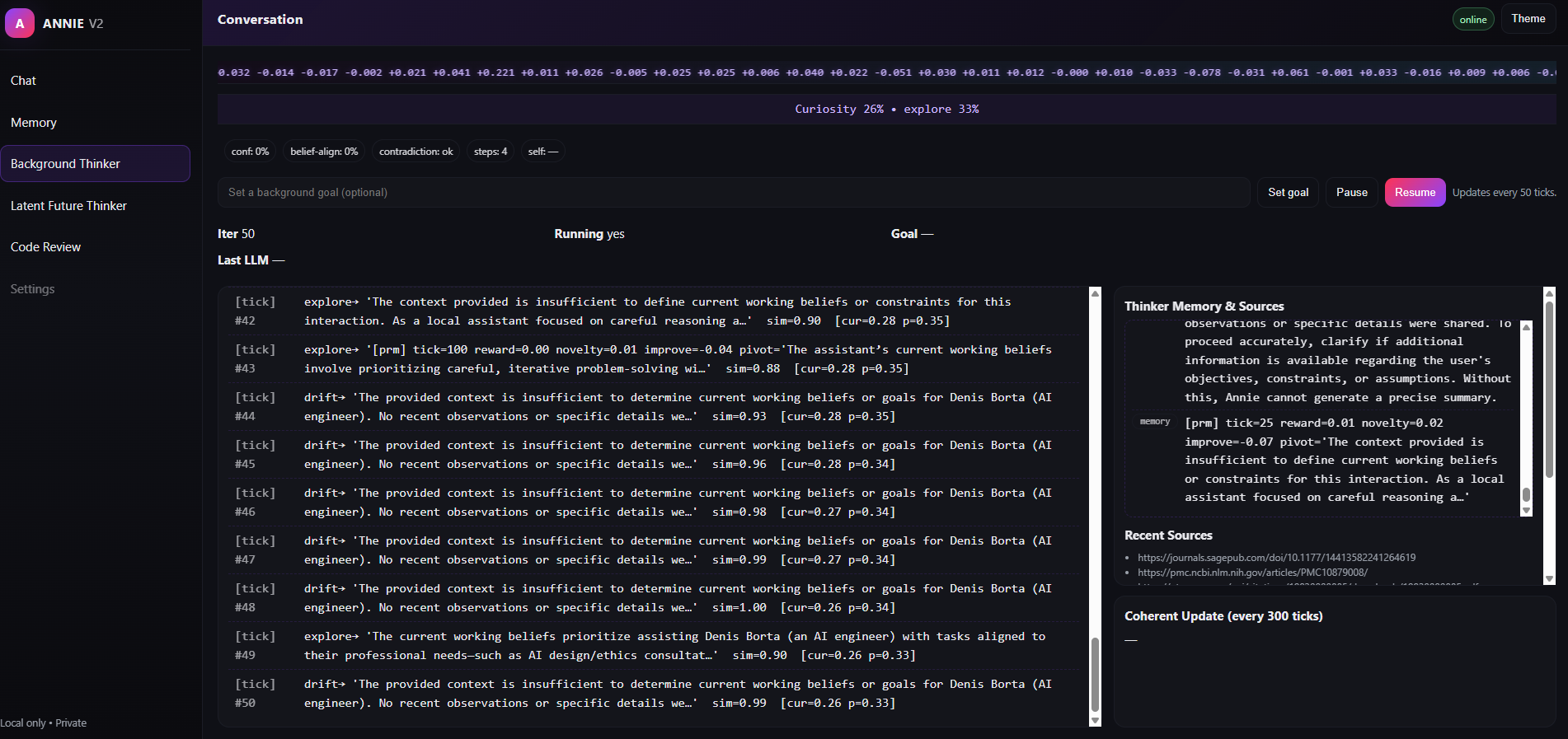Screen dimensions: 1568x739
Task: Resume the background thinker
Action: (x=1414, y=193)
